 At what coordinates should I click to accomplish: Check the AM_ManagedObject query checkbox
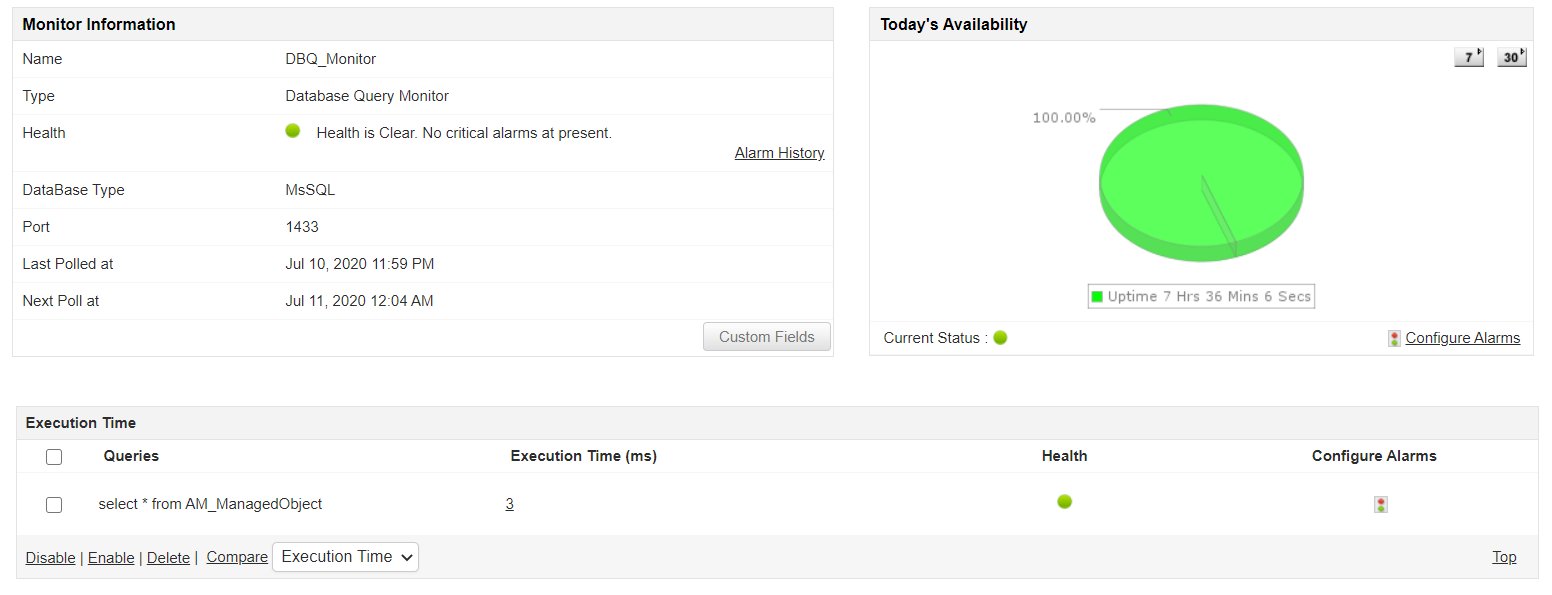[x=54, y=505]
